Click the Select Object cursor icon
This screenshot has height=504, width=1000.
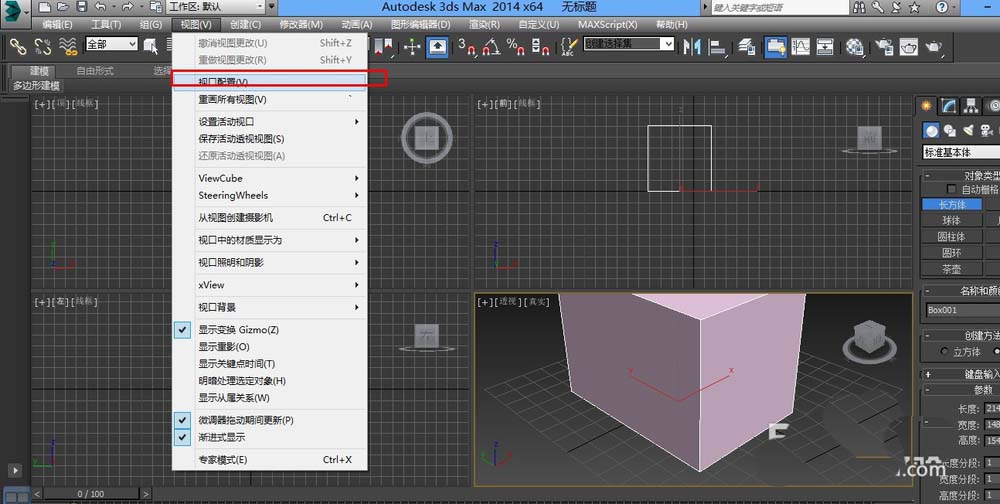(x=151, y=46)
